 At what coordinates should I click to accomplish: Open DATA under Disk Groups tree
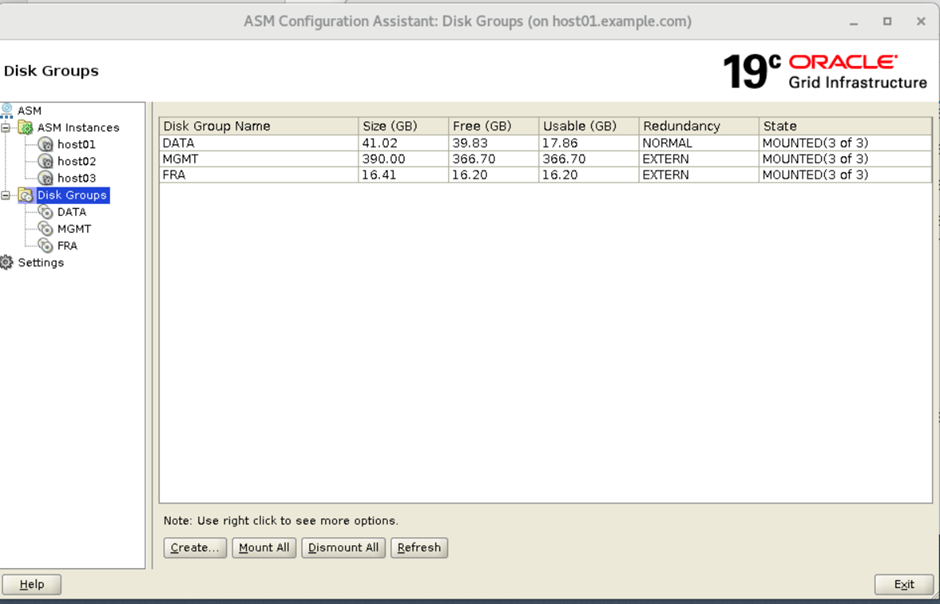click(71, 212)
